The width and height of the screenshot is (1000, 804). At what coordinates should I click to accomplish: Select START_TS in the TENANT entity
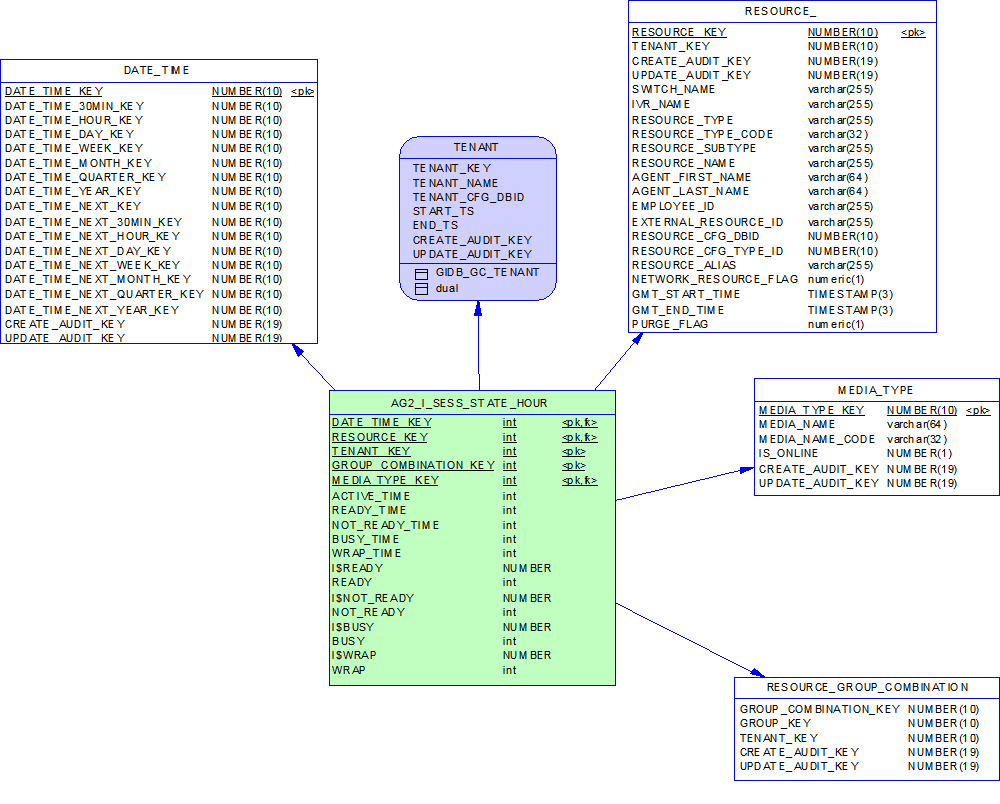(443, 211)
